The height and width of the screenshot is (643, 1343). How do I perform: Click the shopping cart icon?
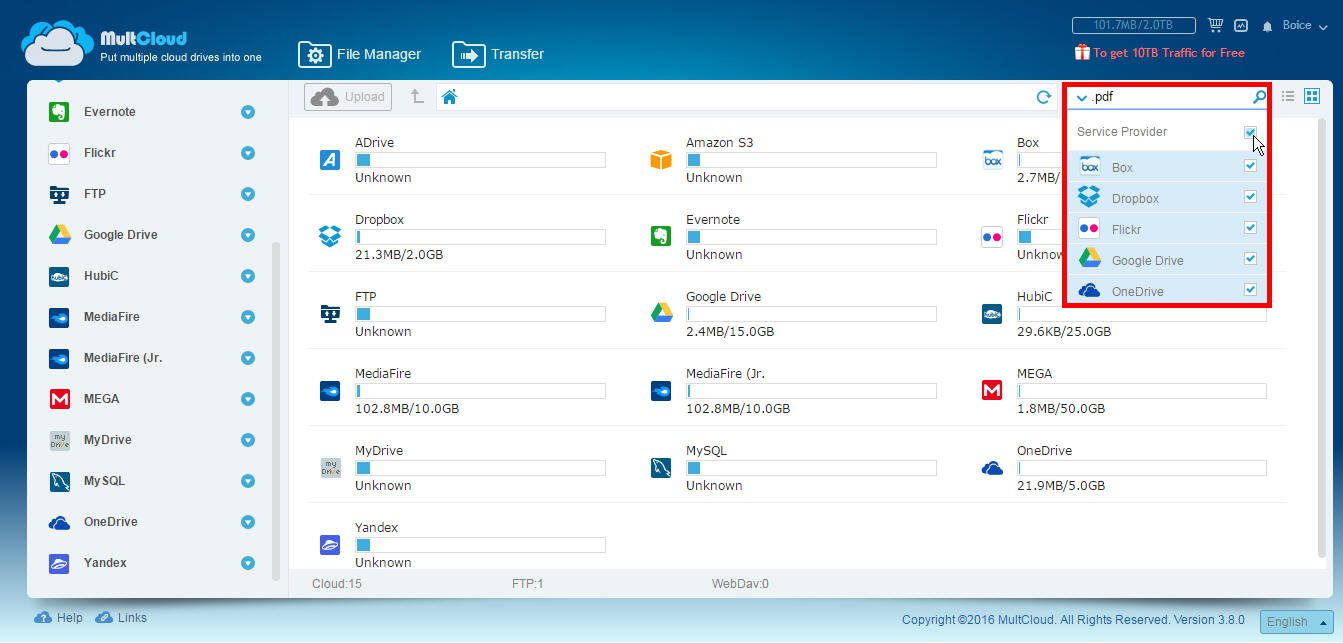click(1215, 25)
